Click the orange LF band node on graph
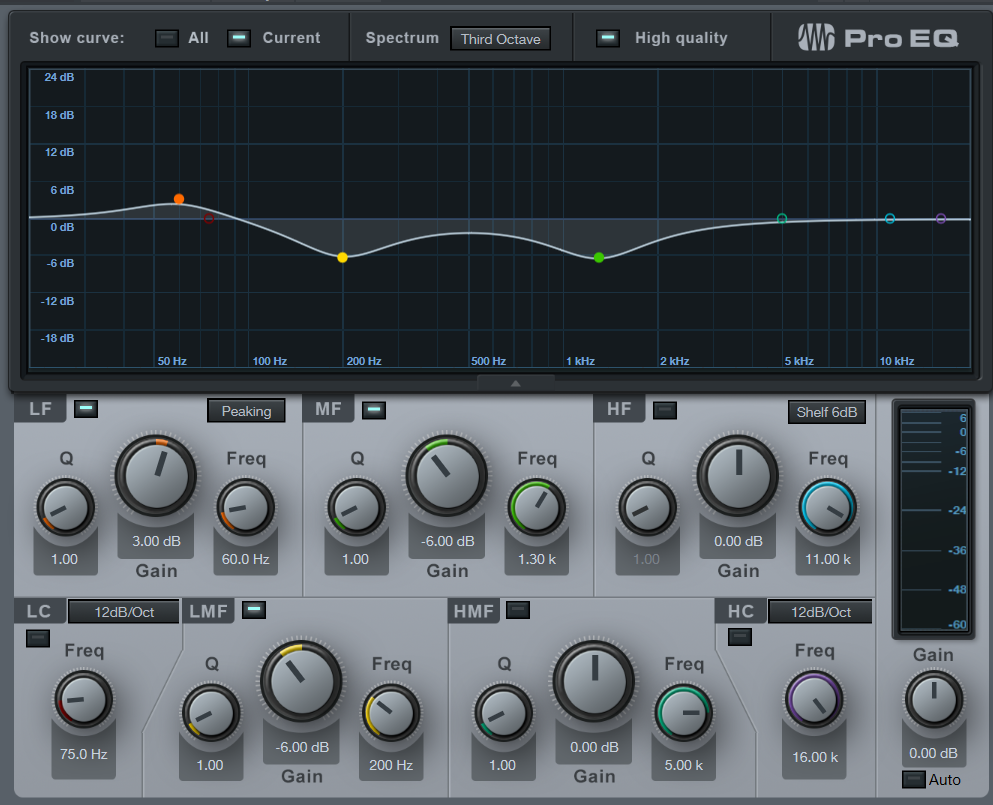 179,199
